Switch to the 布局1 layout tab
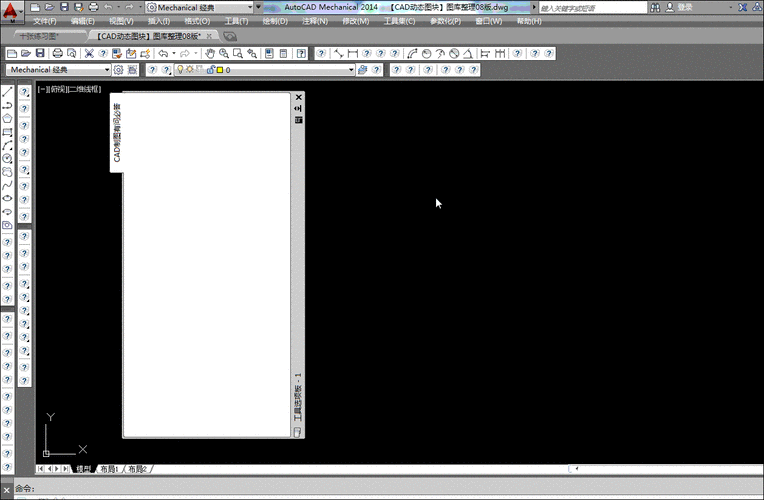The width and height of the screenshot is (764, 500). (108, 469)
